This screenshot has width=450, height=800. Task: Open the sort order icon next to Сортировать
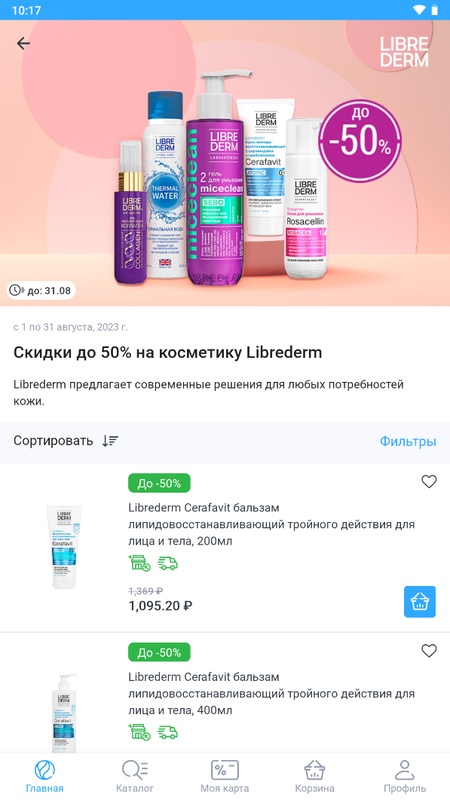point(110,441)
